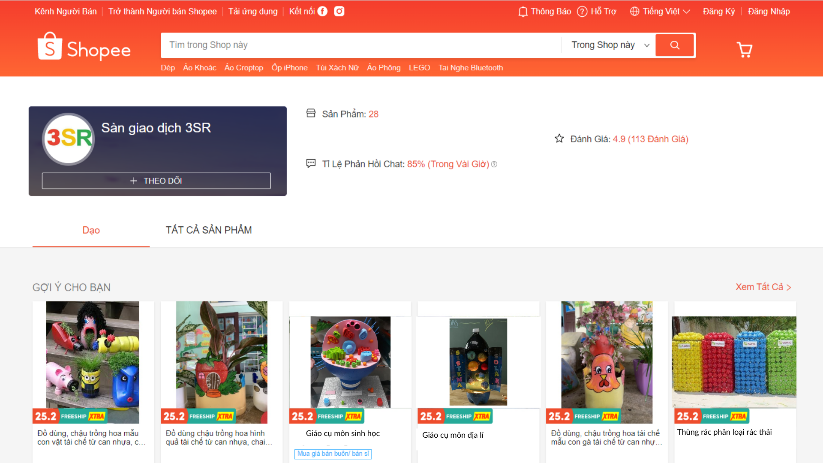823x463 pixels.
Task: Click the Hỗ Trợ question mark icon
Action: point(582,12)
